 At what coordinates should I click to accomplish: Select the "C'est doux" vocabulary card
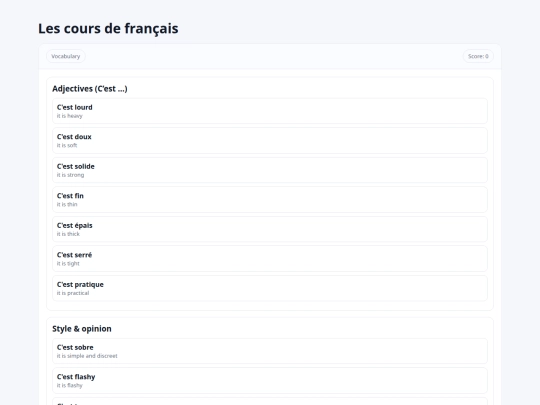pyautogui.click(x=270, y=141)
